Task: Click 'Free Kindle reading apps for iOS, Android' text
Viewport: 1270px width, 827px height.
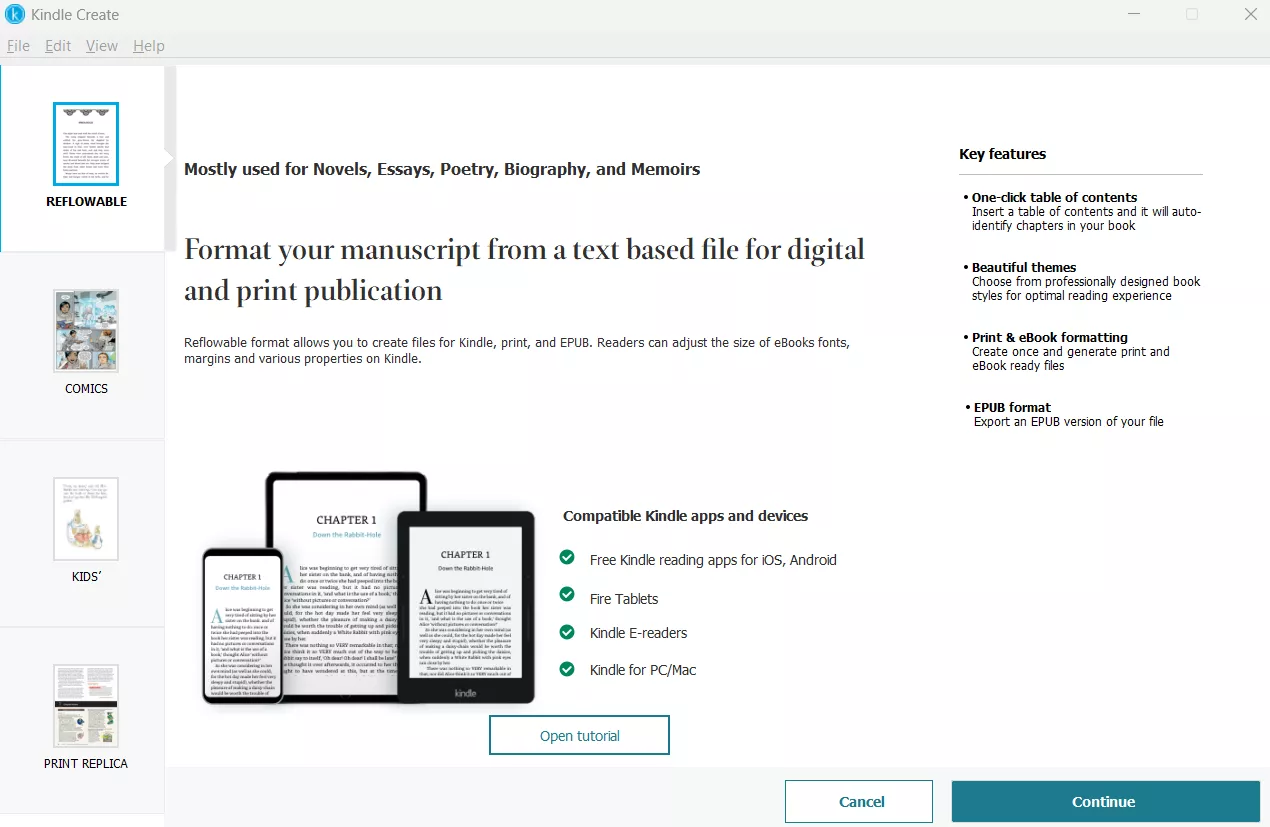Action: (713, 560)
